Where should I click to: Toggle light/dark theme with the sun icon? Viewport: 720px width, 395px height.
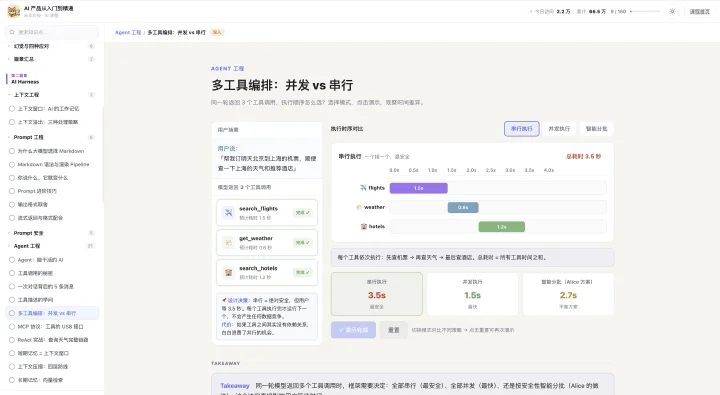click(672, 11)
